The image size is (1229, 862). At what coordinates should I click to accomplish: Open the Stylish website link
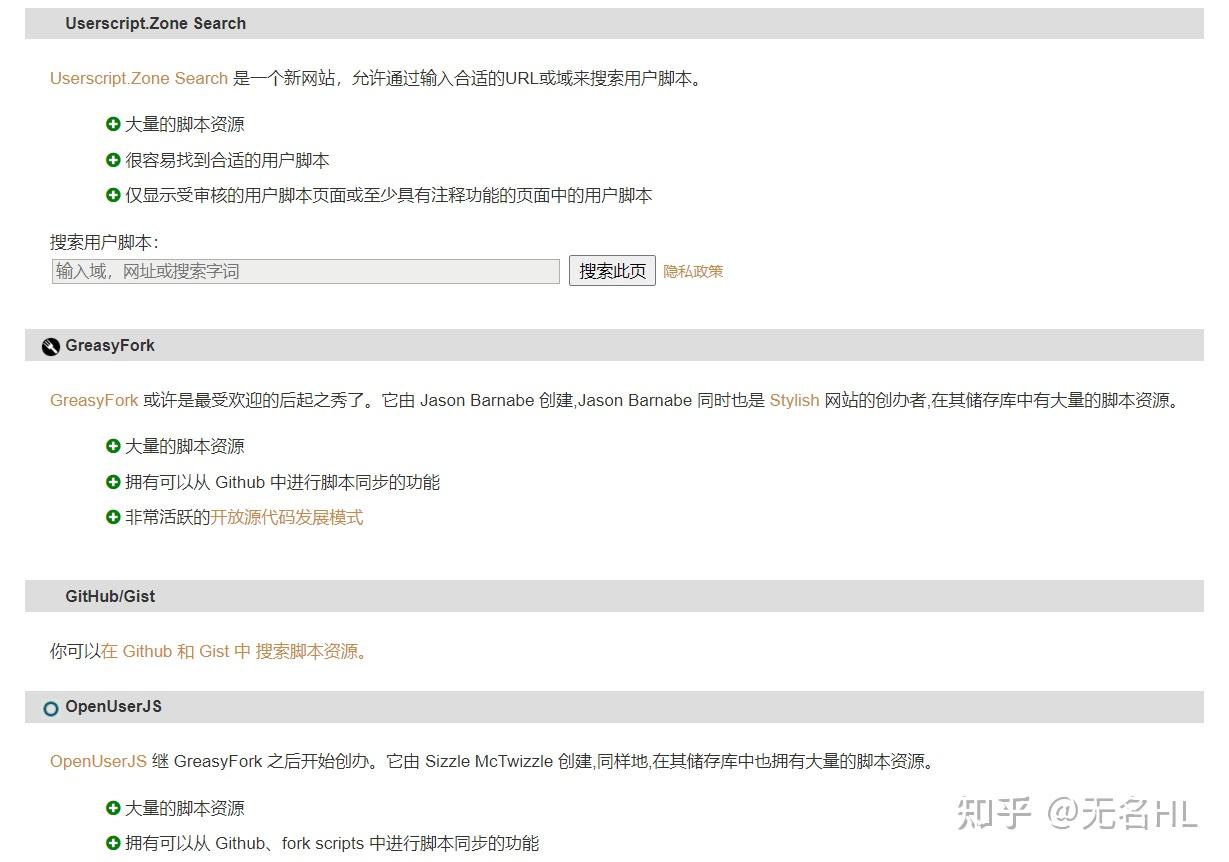point(794,400)
